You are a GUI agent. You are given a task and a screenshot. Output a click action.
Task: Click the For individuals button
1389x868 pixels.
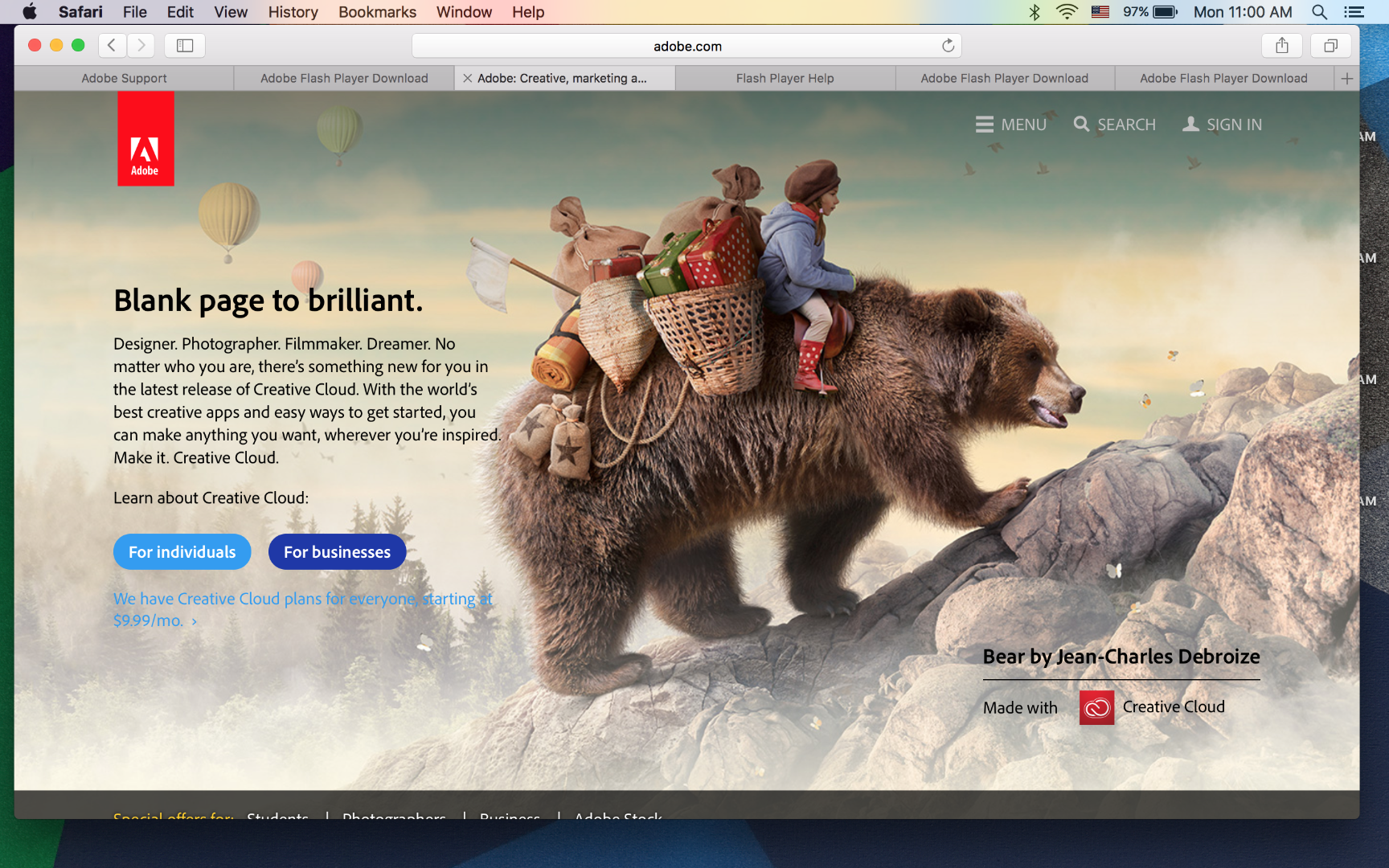(182, 552)
